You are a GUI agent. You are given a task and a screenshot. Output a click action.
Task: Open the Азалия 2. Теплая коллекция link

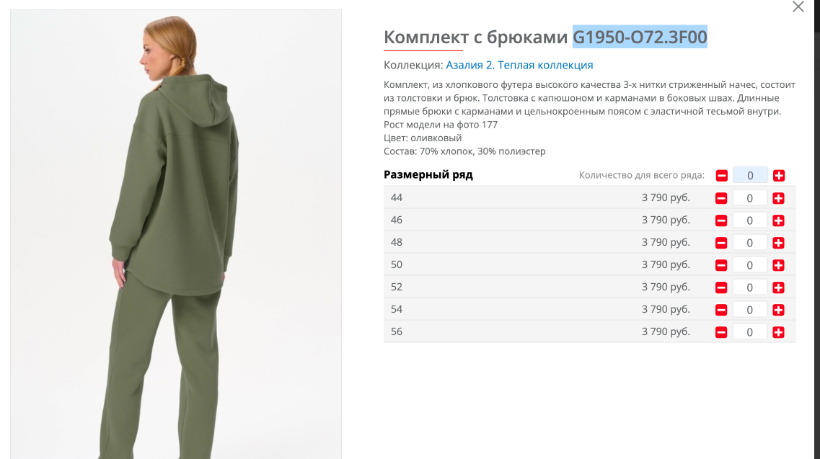click(519, 65)
